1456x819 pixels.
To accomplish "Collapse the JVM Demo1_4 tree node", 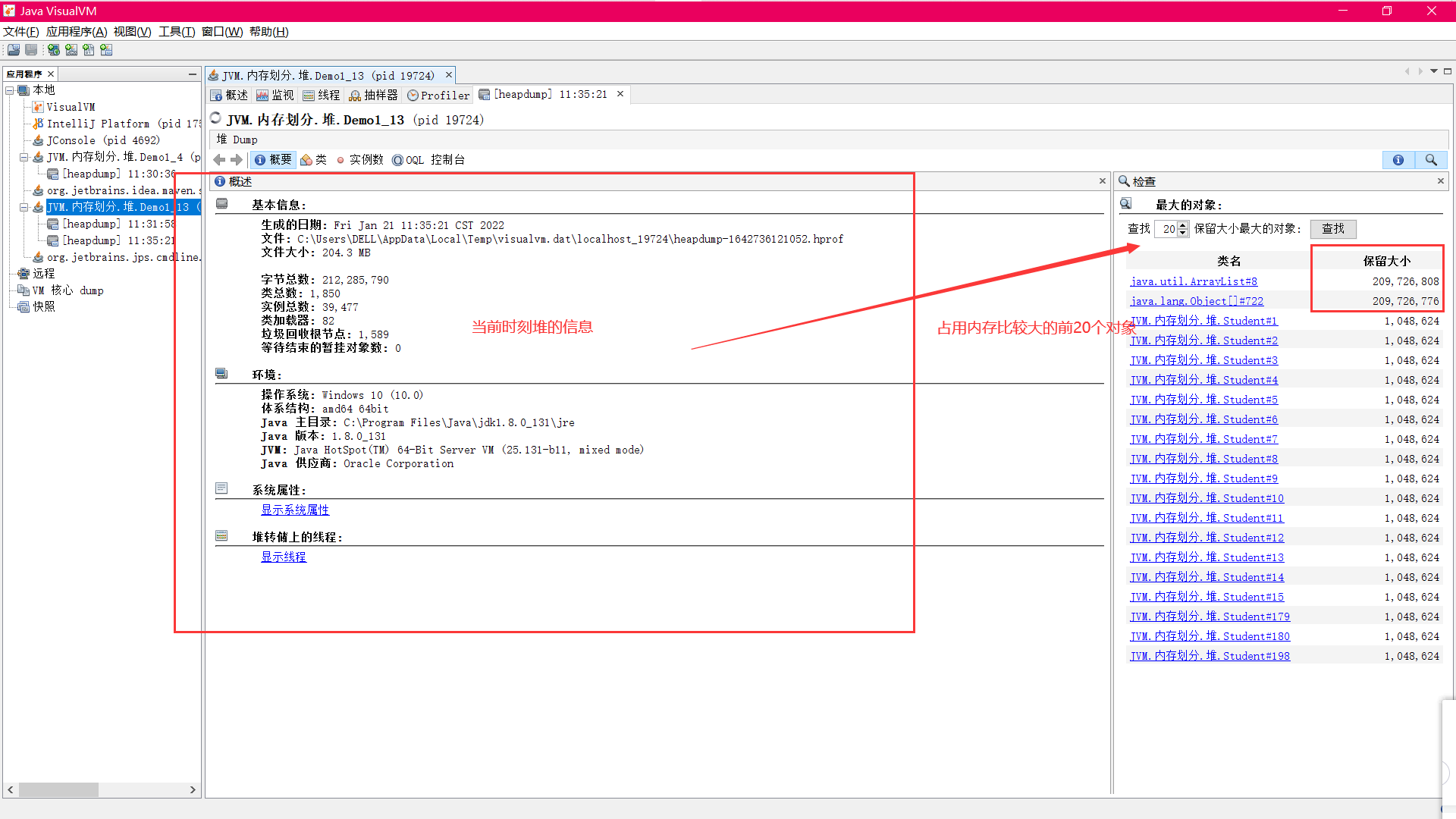I will point(24,157).
